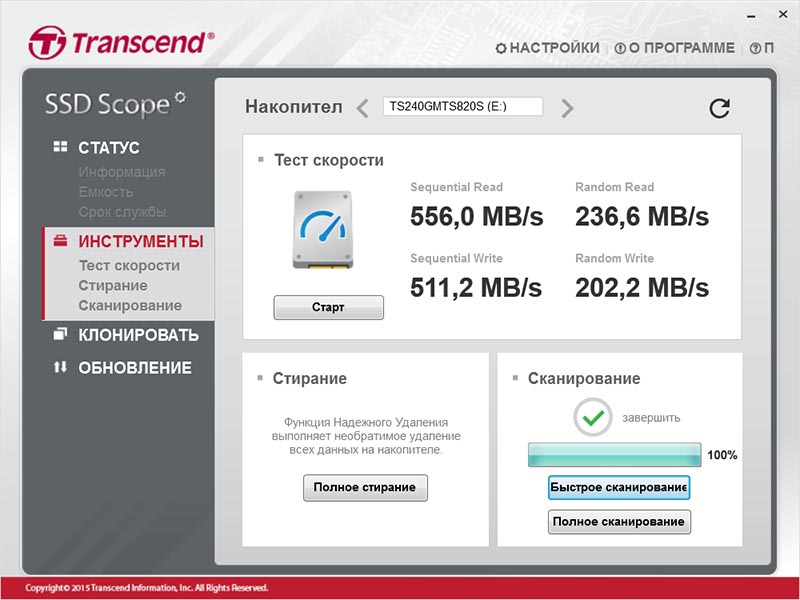Viewport: 800px width, 600px height.
Task: Go to next drive arrow
Action: (567, 108)
